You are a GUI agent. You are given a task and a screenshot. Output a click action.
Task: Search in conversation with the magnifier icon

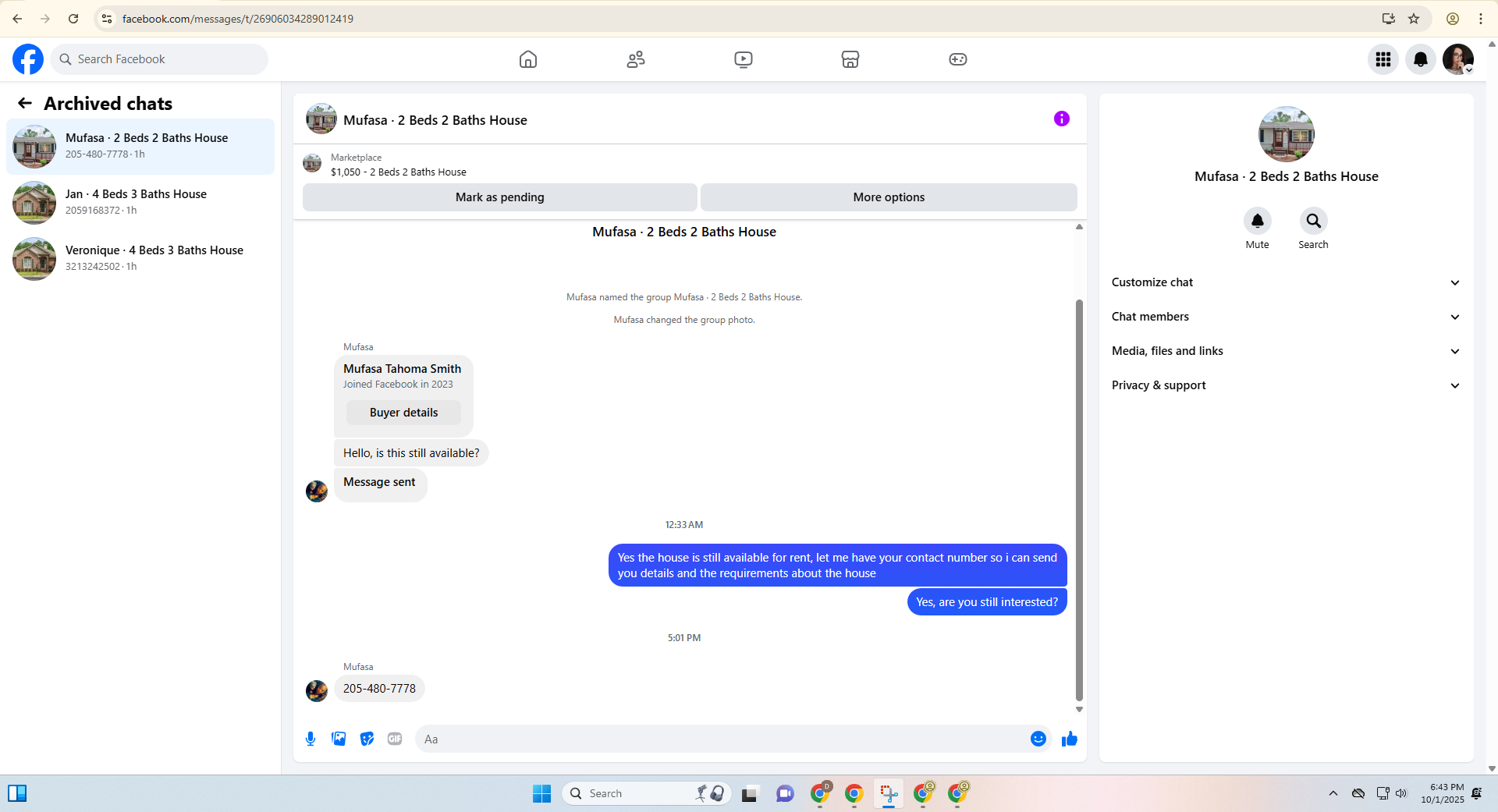(x=1314, y=221)
